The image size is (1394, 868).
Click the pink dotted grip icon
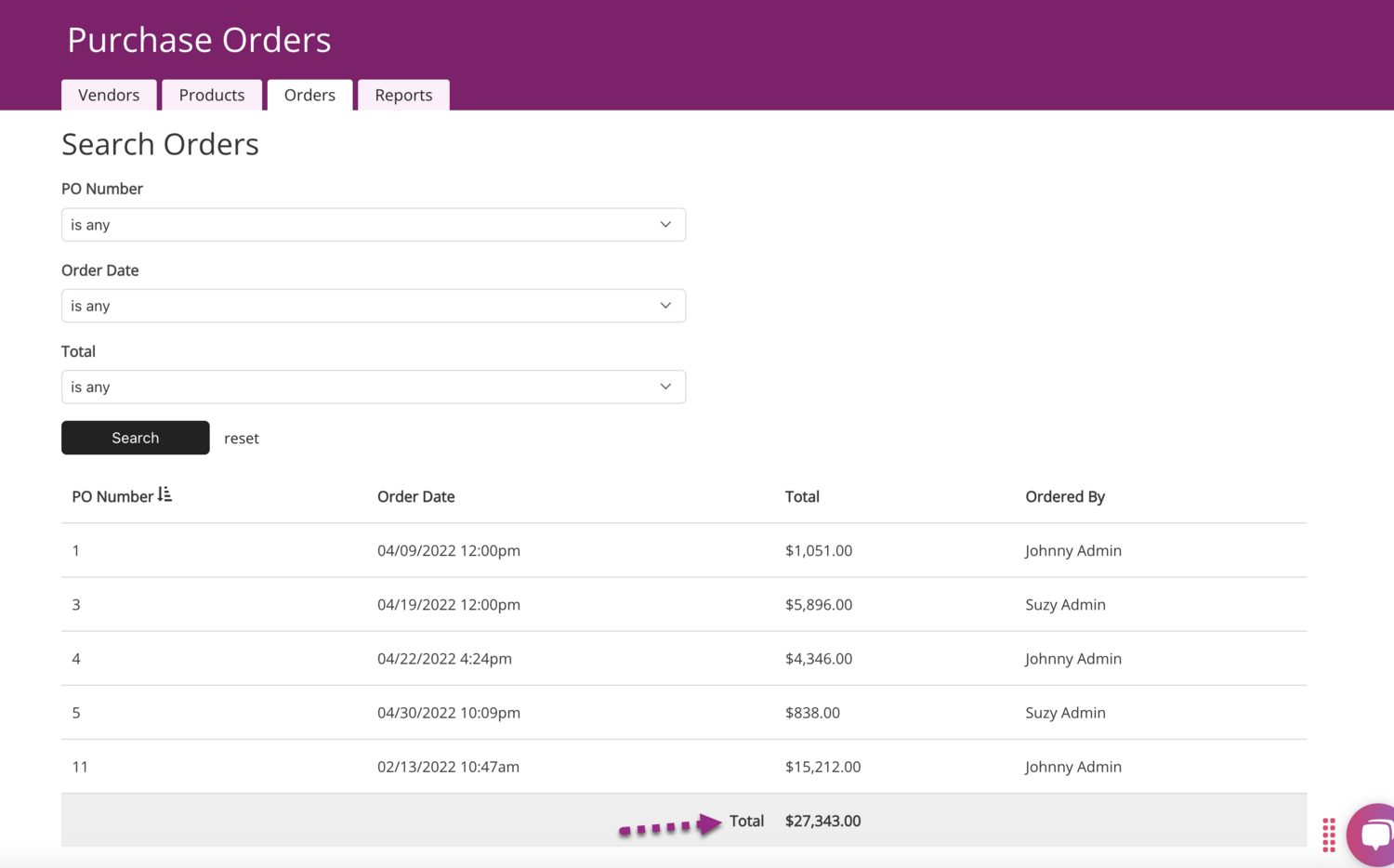[x=1328, y=835]
